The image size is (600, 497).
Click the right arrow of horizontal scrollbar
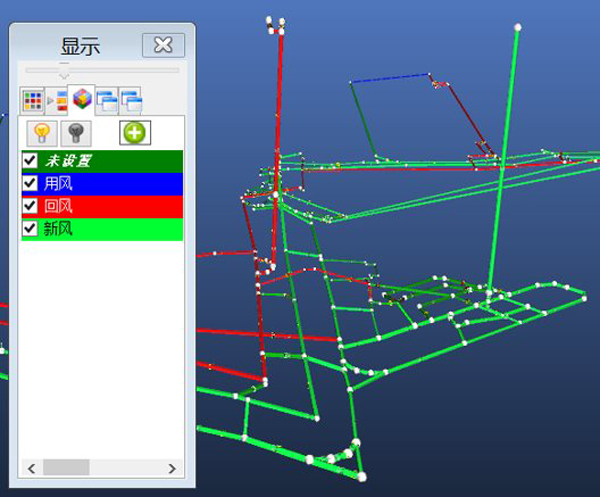point(172,468)
